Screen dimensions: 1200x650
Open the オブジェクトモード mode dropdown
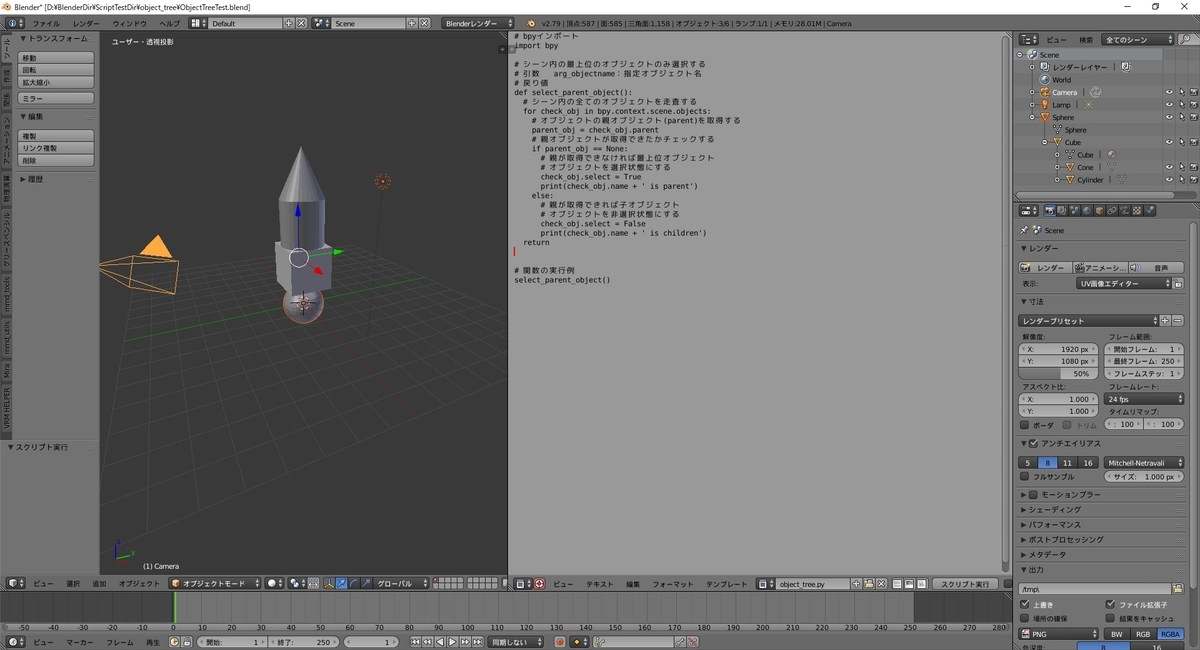(215, 583)
